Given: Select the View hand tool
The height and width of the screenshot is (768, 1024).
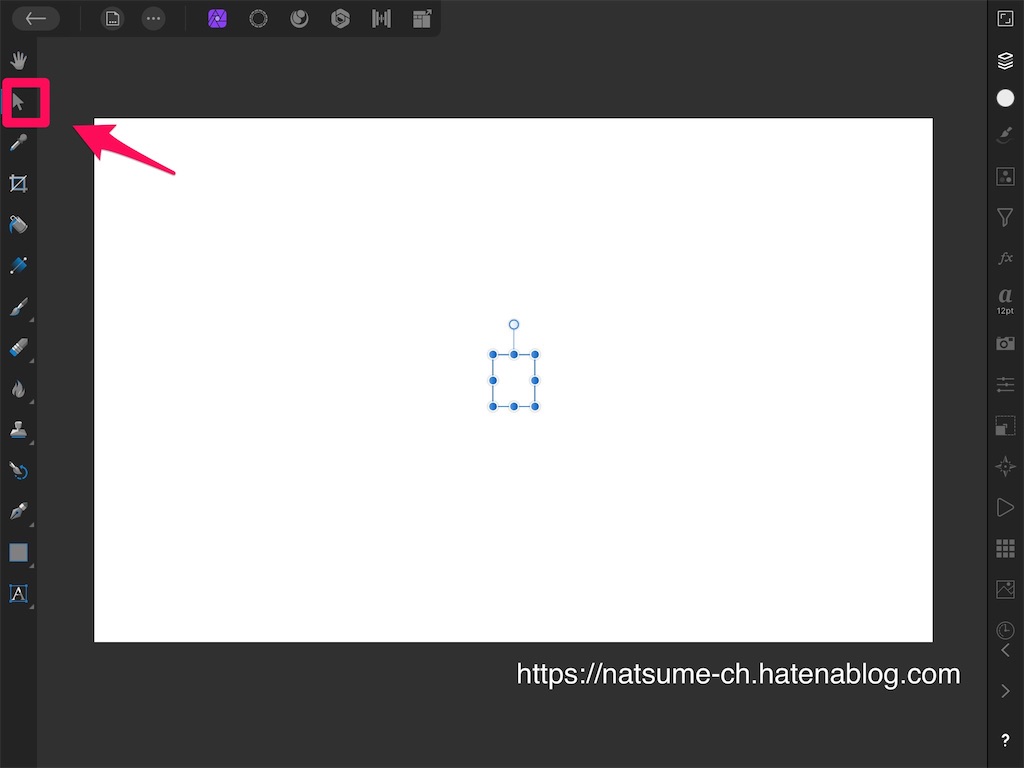Looking at the screenshot, I should point(18,61).
